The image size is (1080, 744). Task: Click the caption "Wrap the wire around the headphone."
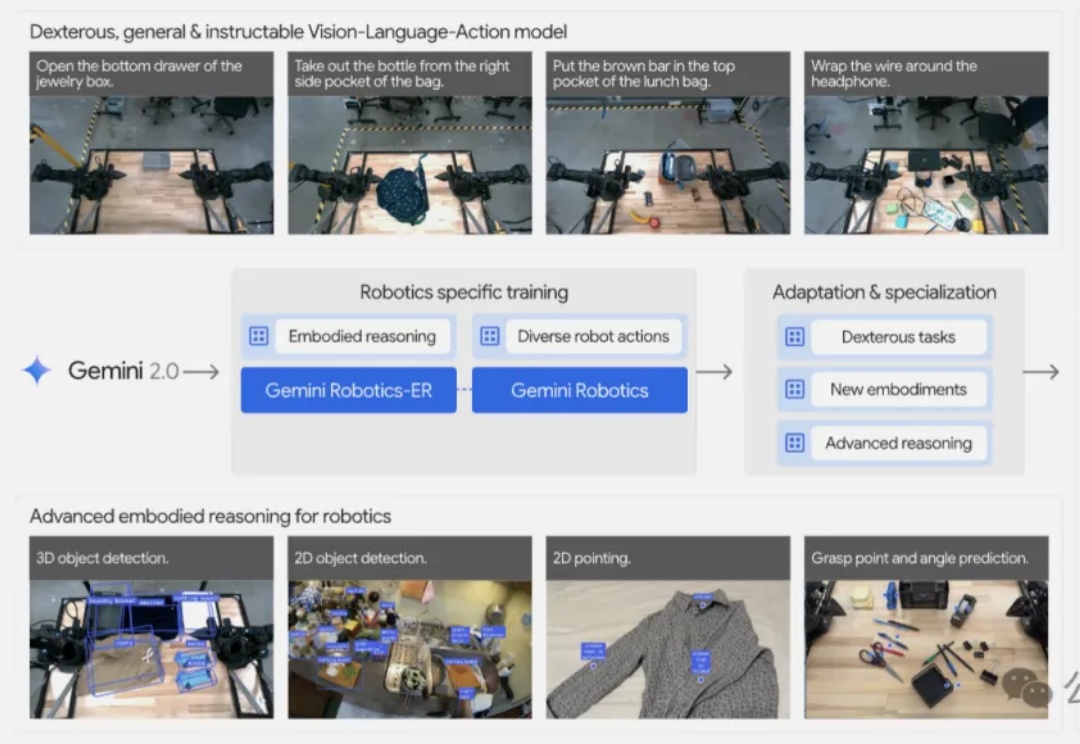click(x=894, y=74)
